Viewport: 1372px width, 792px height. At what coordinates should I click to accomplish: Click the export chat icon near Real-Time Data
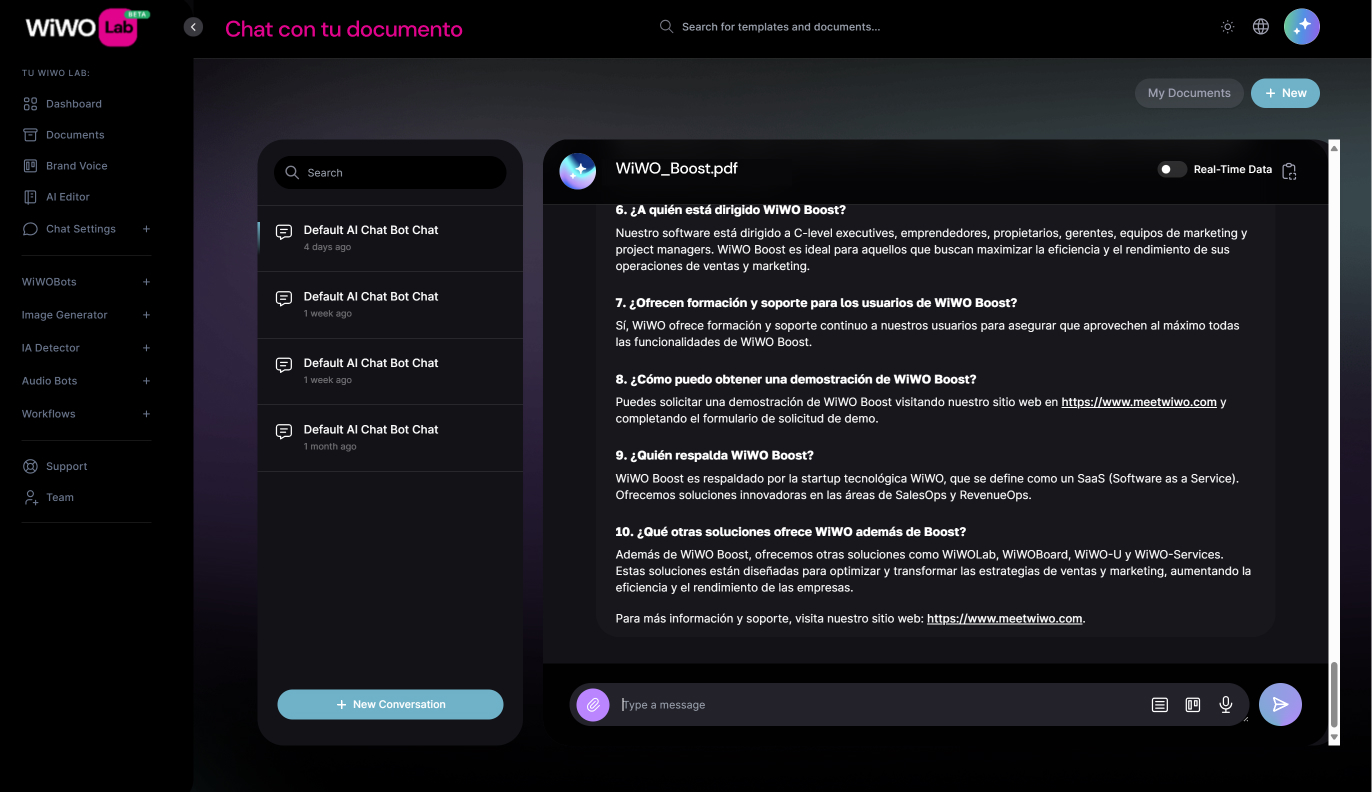tap(1289, 171)
